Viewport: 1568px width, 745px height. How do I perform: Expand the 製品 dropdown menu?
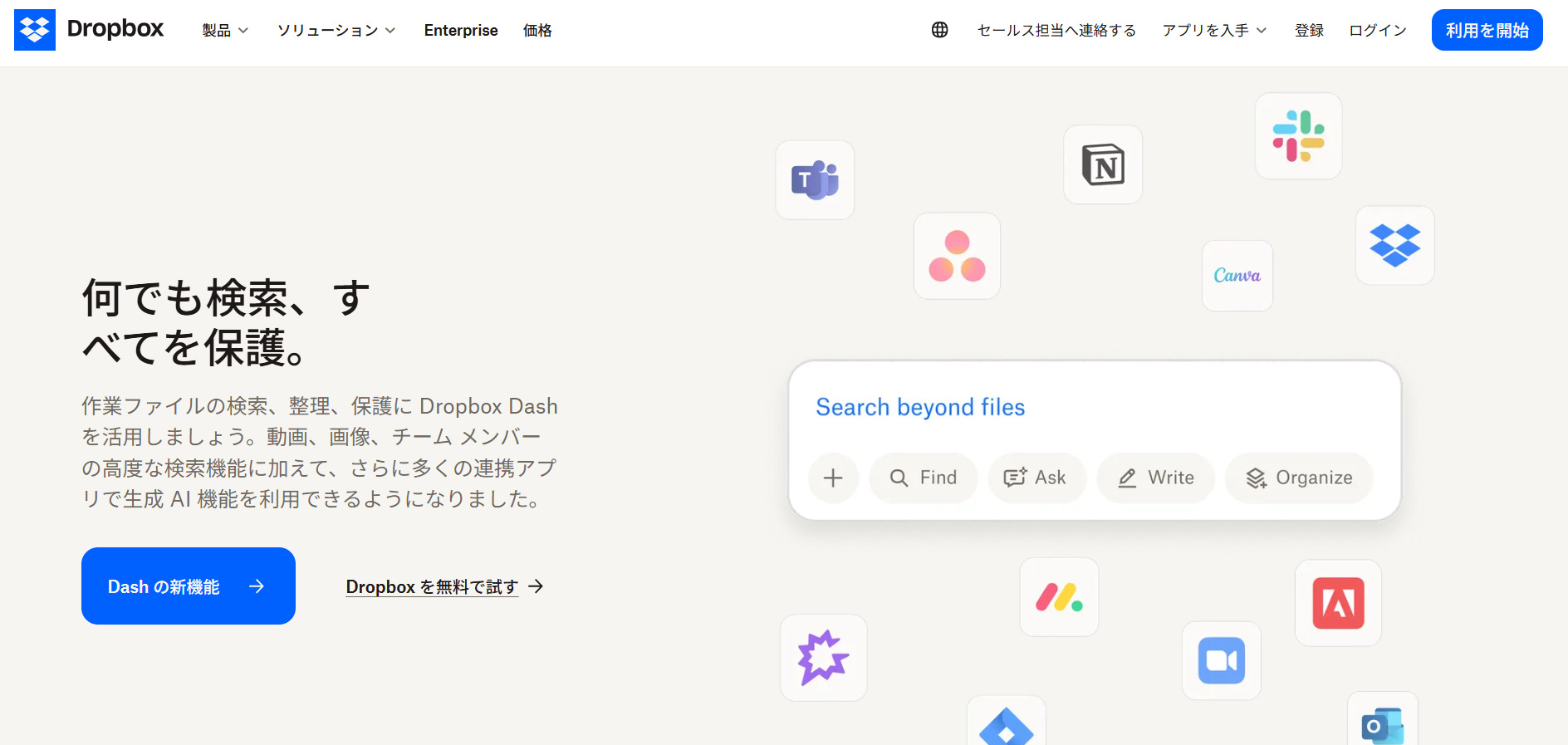coord(225,31)
